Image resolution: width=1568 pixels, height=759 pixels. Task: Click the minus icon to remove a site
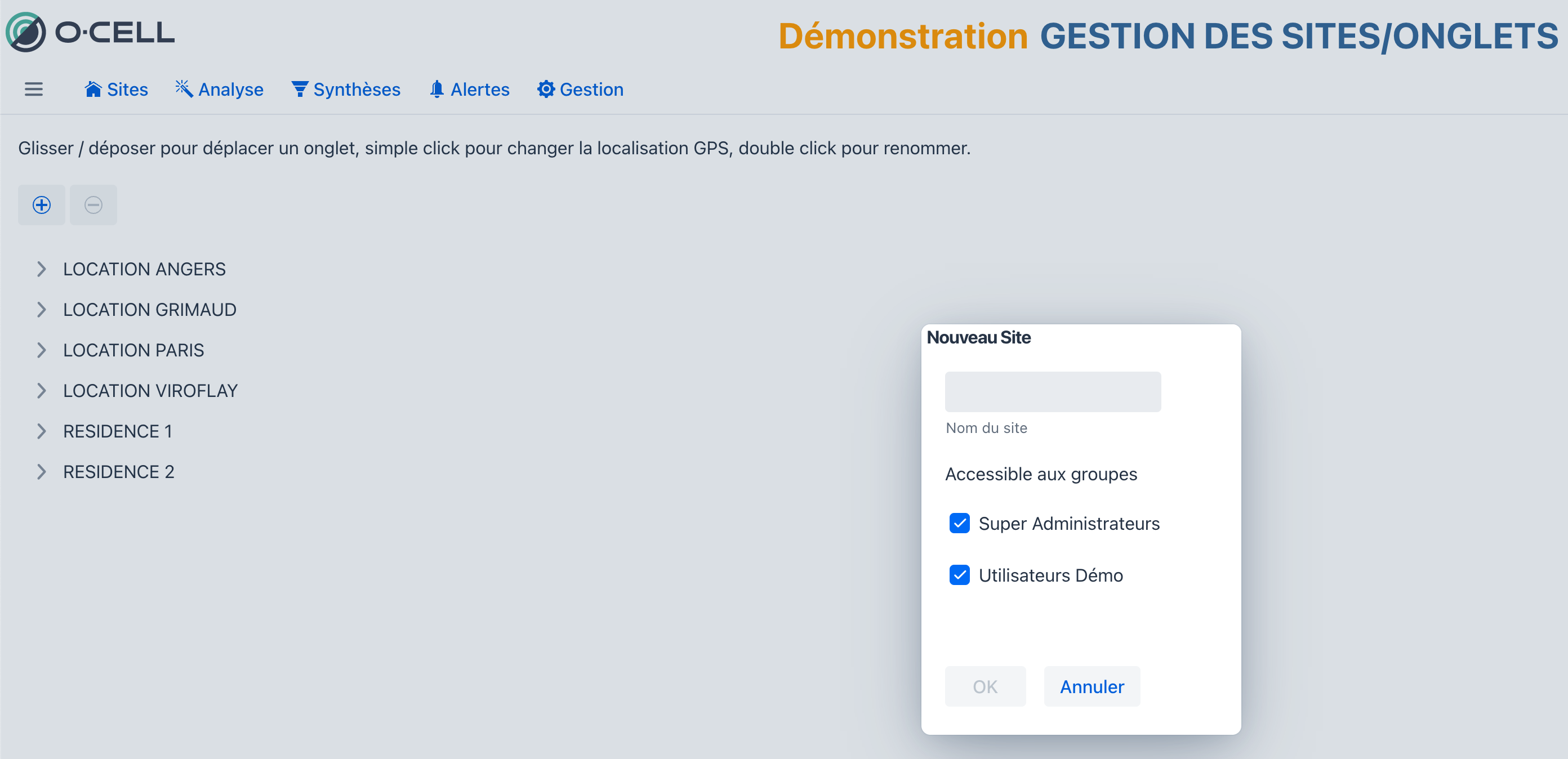pyautogui.click(x=93, y=205)
